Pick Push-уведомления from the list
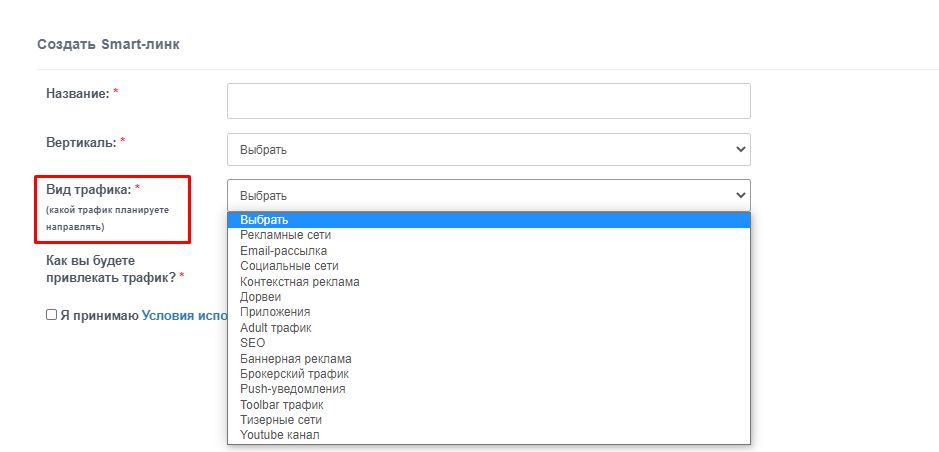The height and width of the screenshot is (452, 939). point(292,389)
